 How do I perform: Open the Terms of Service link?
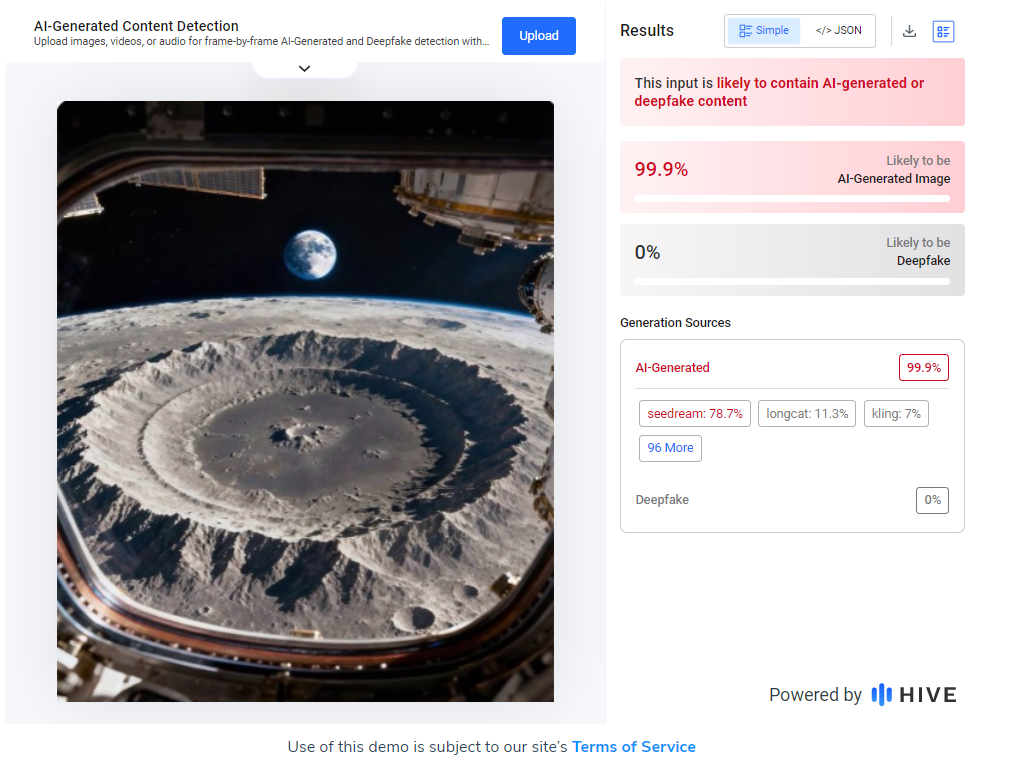pyautogui.click(x=633, y=746)
